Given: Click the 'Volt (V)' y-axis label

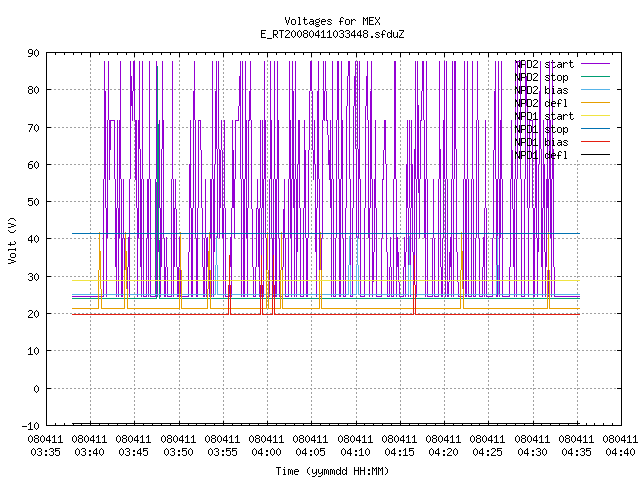Looking at the screenshot, I should coord(12,240).
